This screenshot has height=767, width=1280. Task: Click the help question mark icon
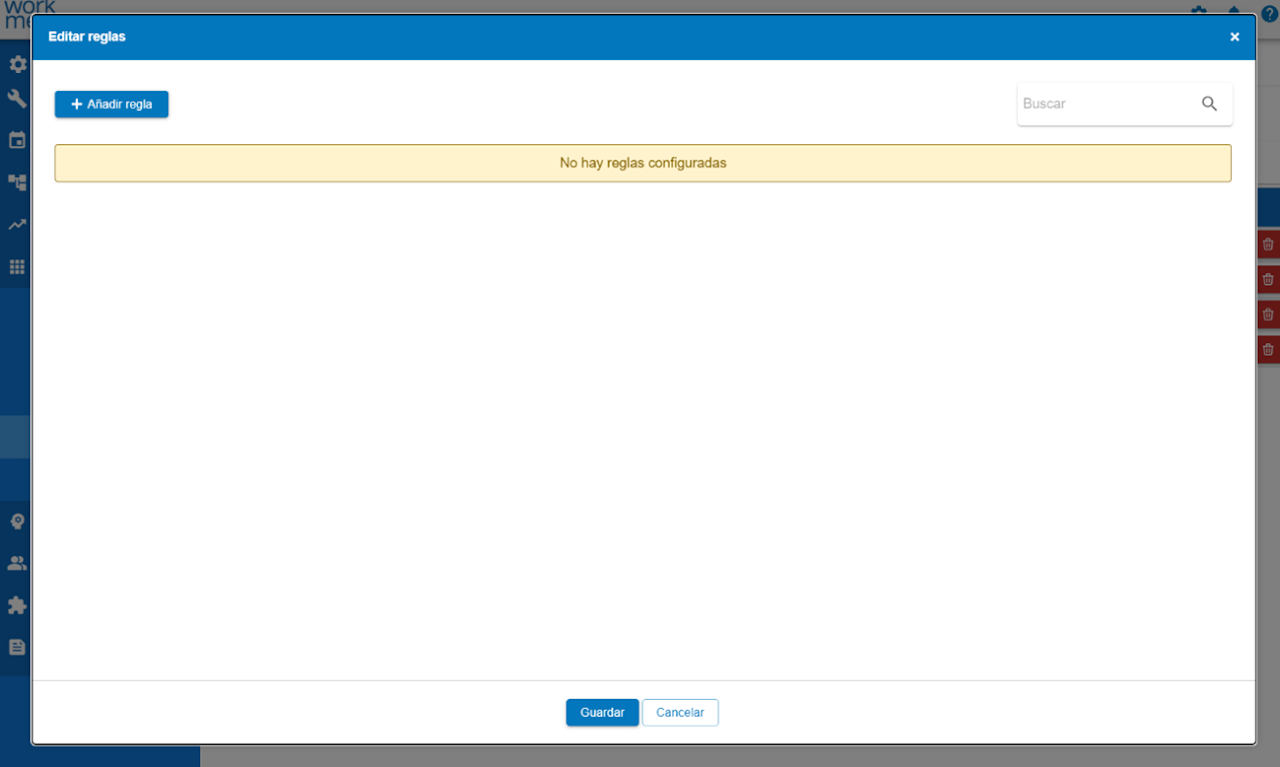click(1269, 14)
